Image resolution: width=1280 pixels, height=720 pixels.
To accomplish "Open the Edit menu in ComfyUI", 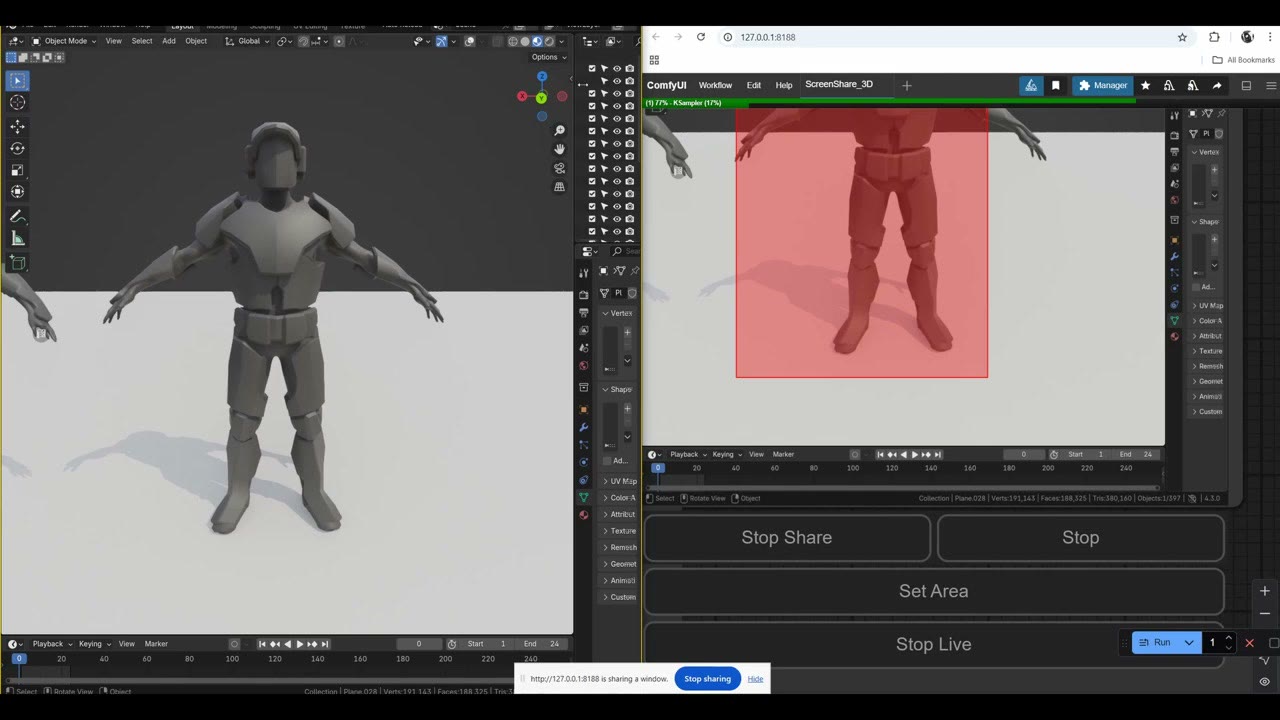I will pos(754,86).
